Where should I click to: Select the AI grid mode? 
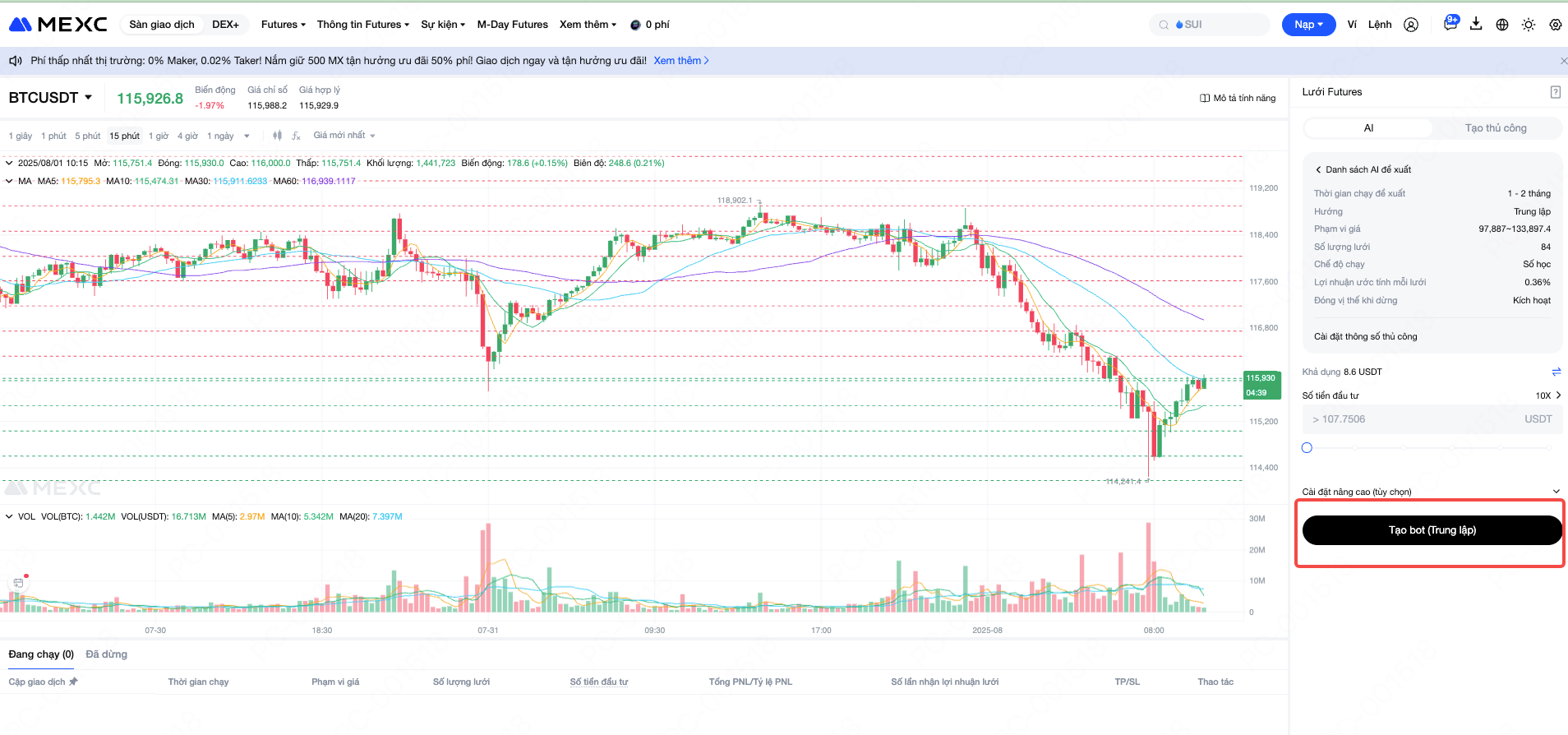pos(1368,128)
